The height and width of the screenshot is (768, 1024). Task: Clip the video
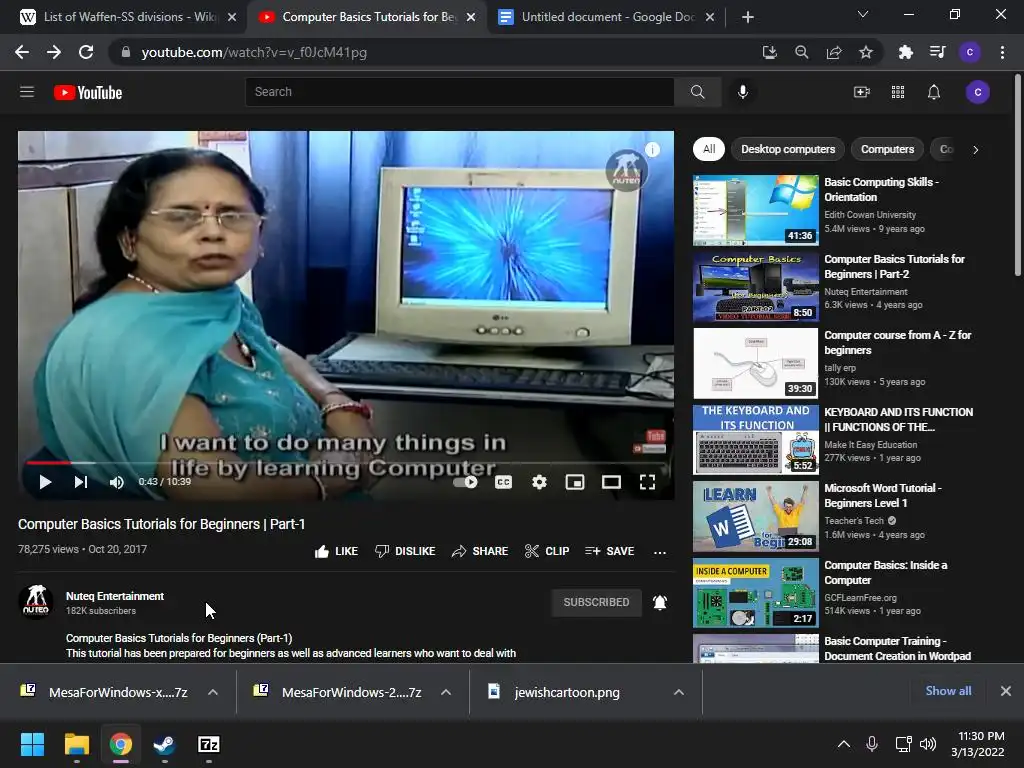(x=547, y=551)
